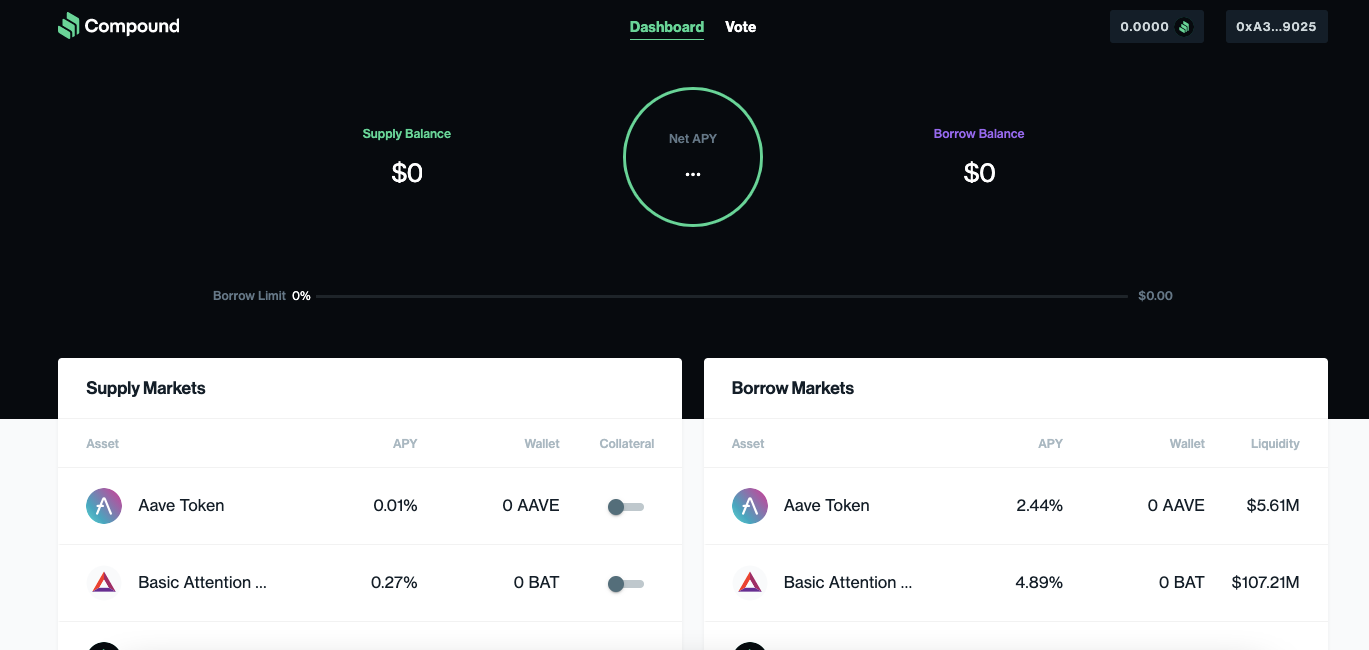
Task: Click the APY column header in Borrow Markets
Action: [1050, 444]
